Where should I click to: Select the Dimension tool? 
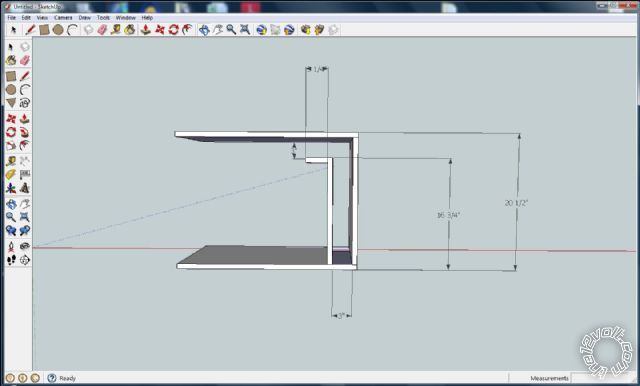click(25, 161)
